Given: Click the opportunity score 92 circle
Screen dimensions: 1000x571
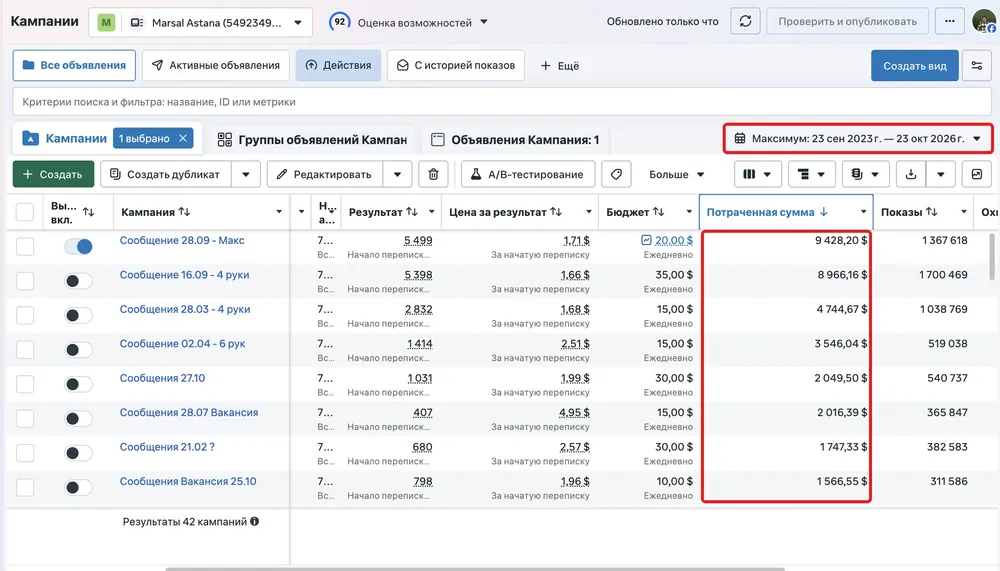Looking at the screenshot, I should click(340, 22).
